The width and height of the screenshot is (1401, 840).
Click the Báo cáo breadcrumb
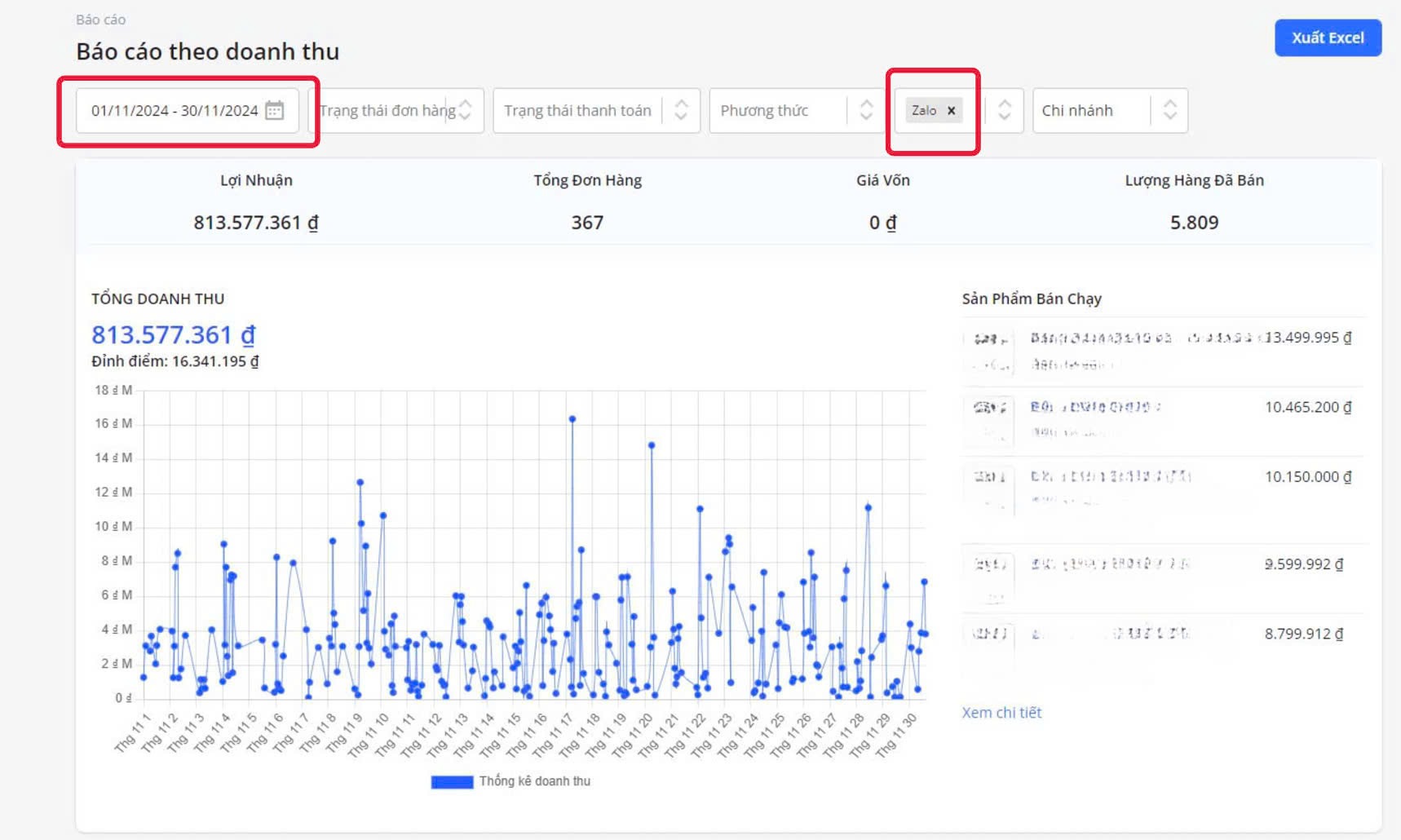(x=100, y=20)
